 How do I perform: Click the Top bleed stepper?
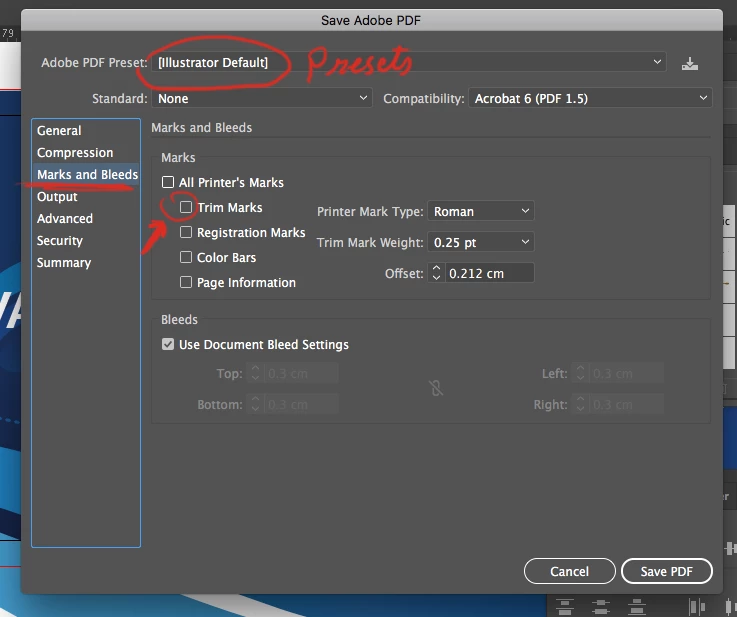pyautogui.click(x=255, y=373)
